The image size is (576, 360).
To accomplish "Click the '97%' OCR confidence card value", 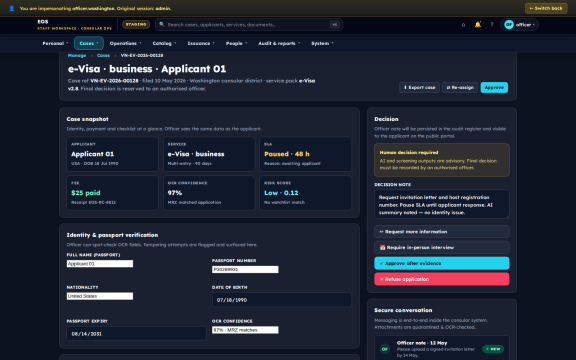I will pos(174,193).
